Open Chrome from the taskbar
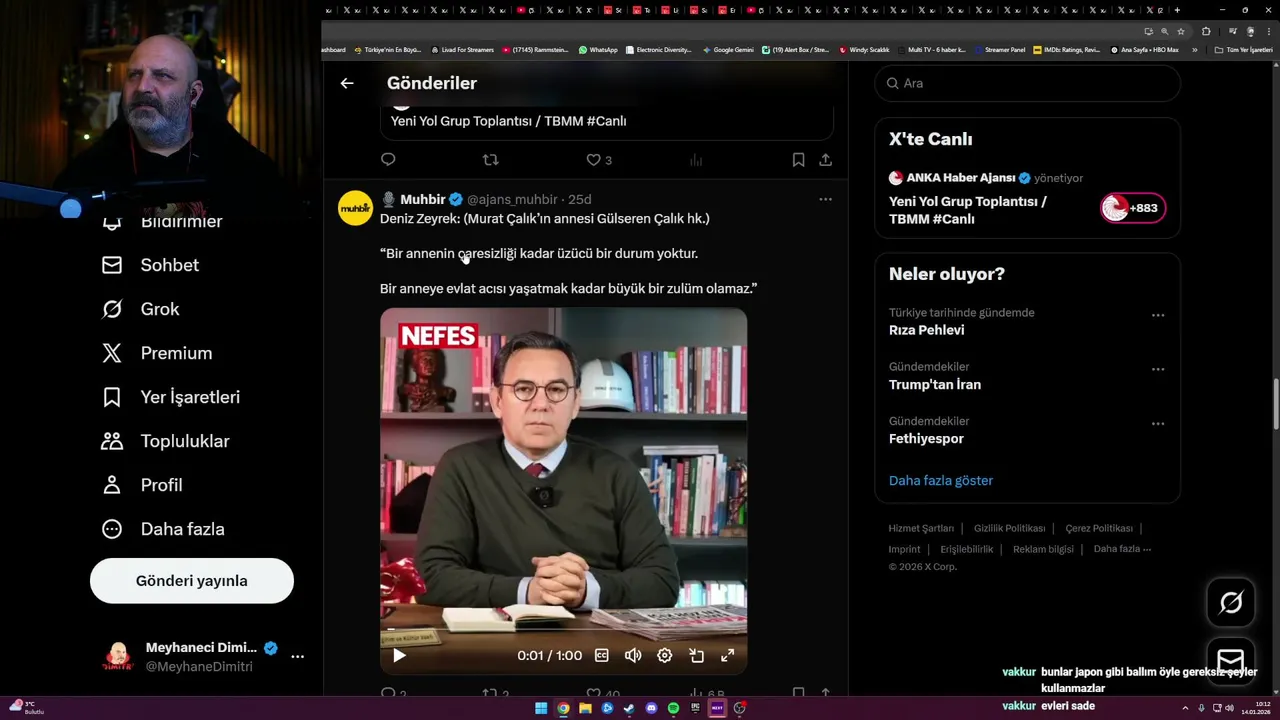This screenshot has height=720, width=1280. tap(563, 708)
